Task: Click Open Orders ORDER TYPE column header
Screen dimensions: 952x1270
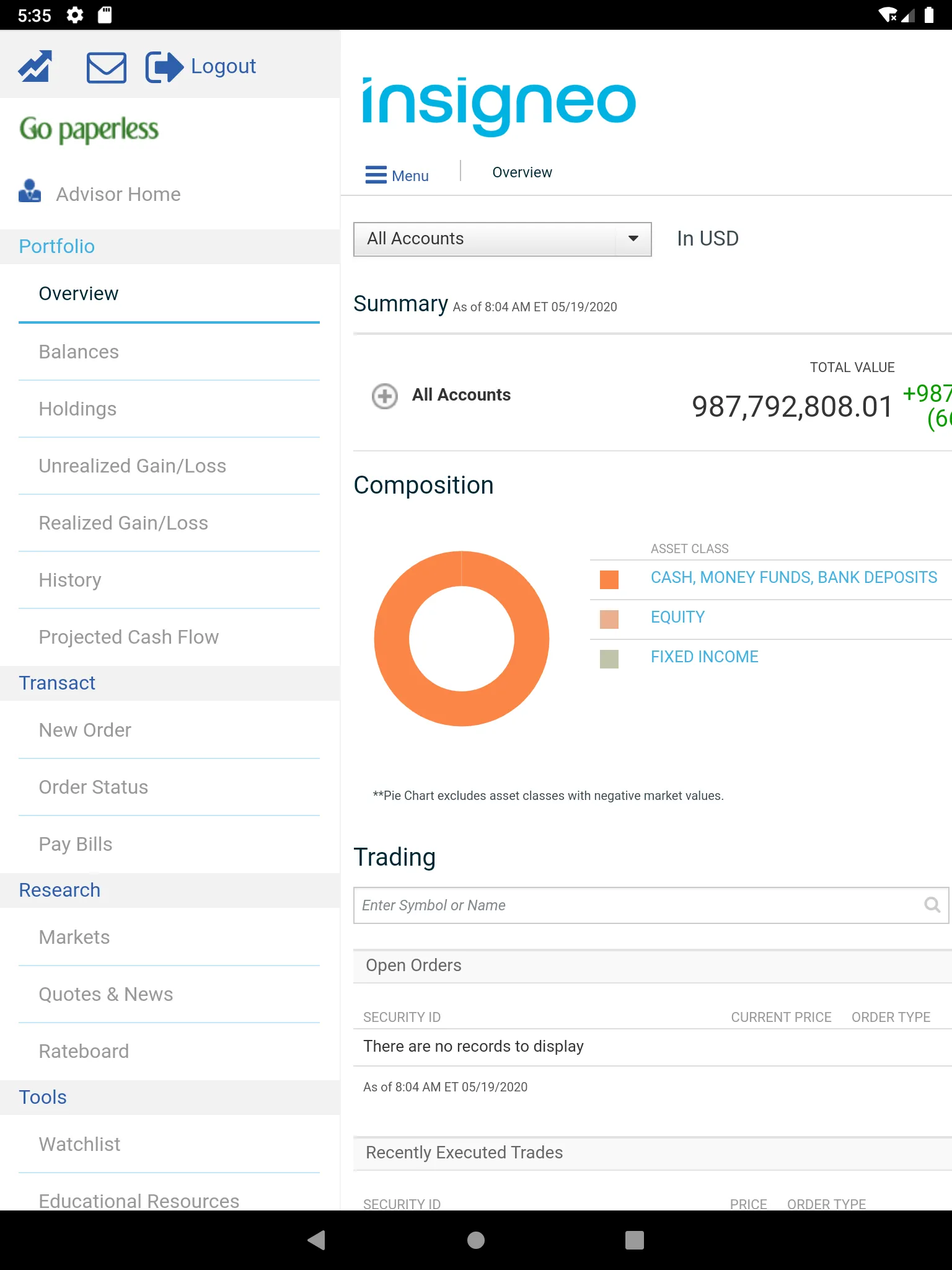Action: pyautogui.click(x=891, y=1017)
